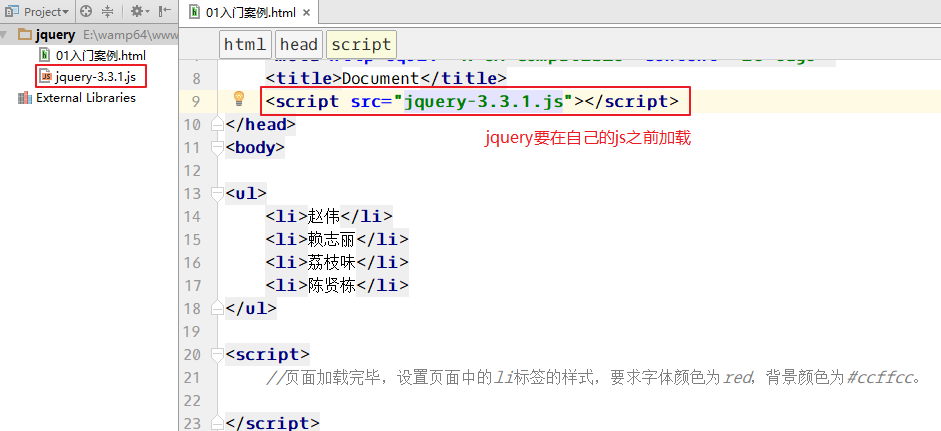The image size is (941, 431).
Task: Click the html file icon on the editor tab
Action: 194,12
